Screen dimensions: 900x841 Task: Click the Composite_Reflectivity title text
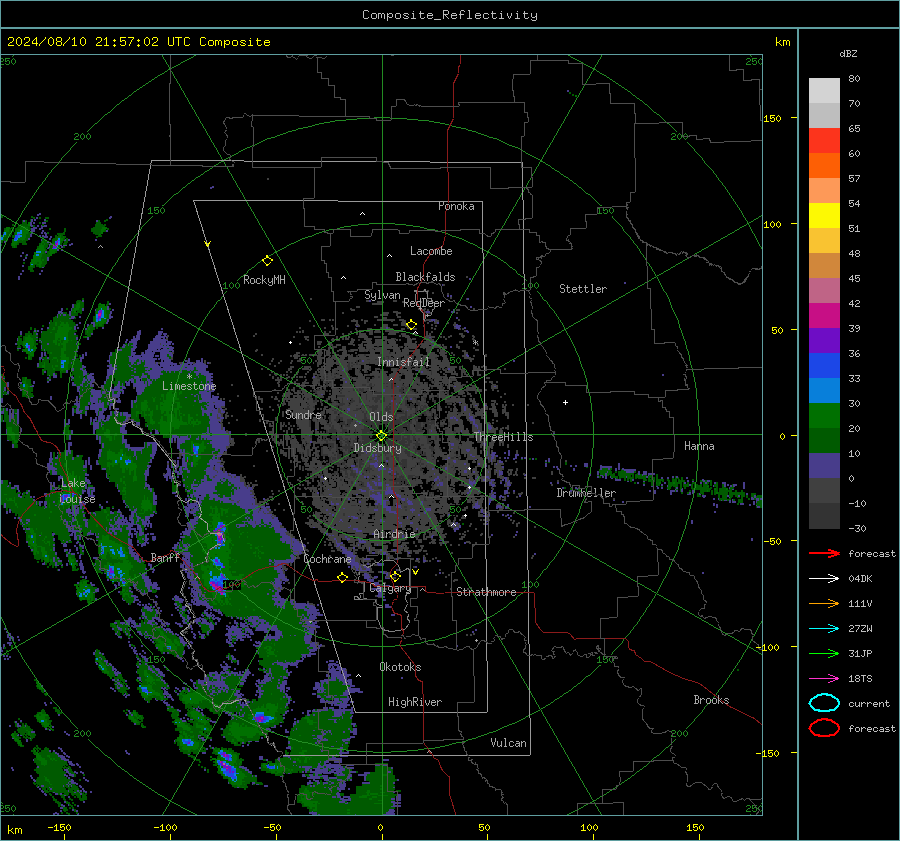point(450,15)
